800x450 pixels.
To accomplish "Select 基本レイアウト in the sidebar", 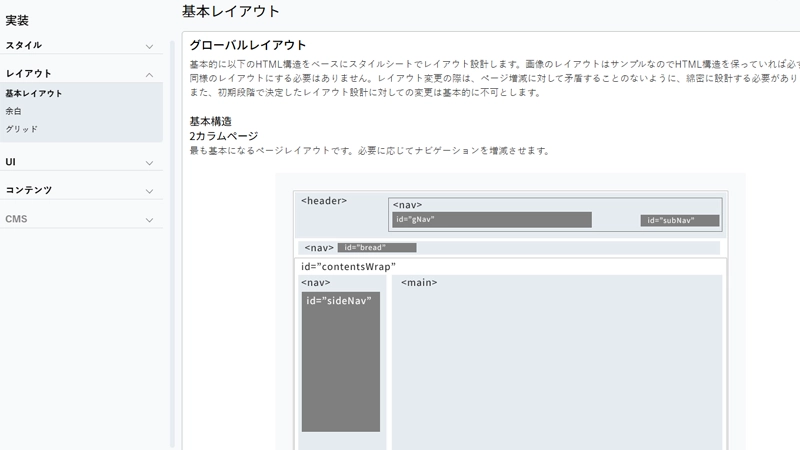I will pyautogui.click(x=34, y=93).
